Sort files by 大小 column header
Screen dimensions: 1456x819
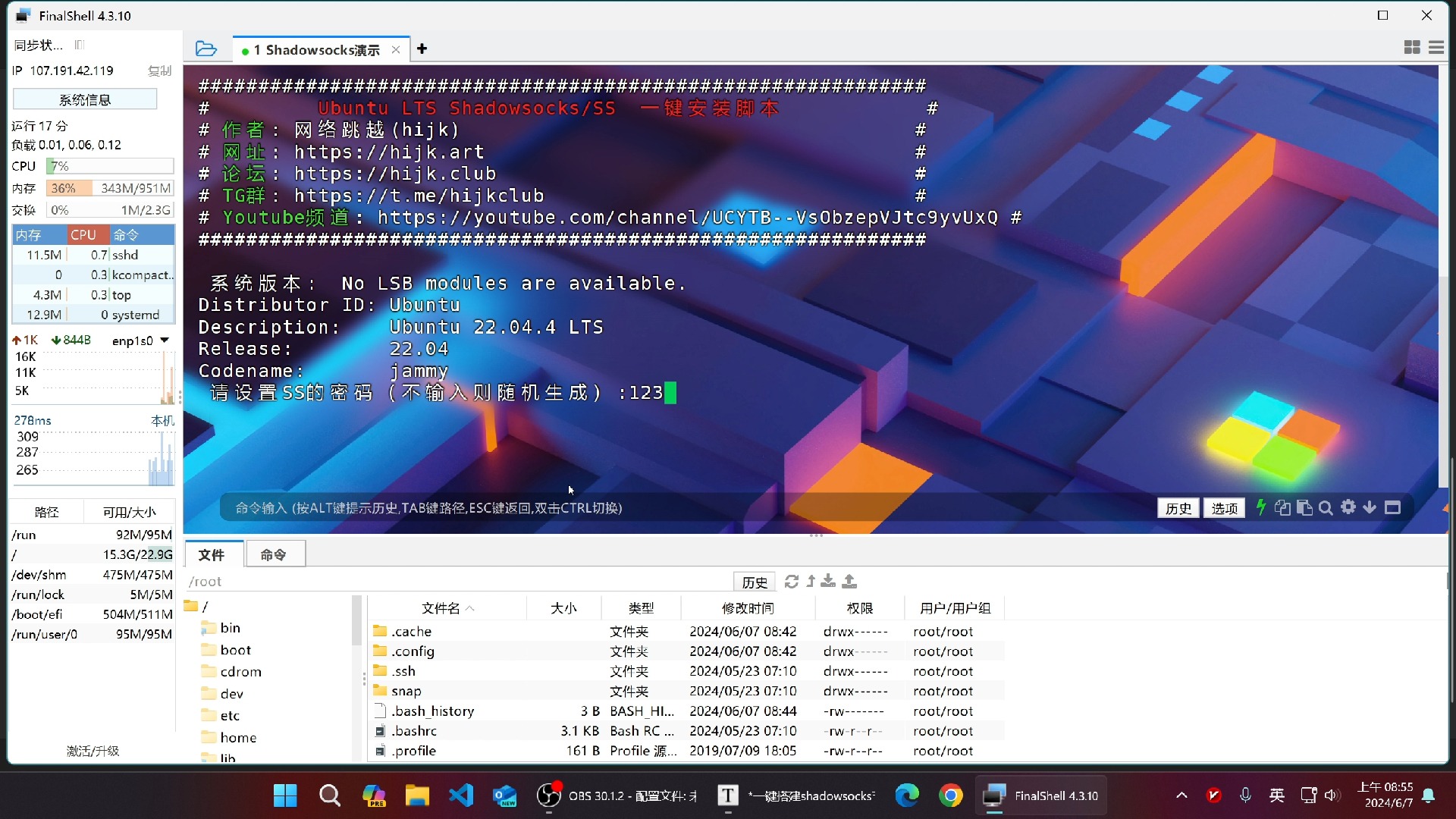[563, 608]
